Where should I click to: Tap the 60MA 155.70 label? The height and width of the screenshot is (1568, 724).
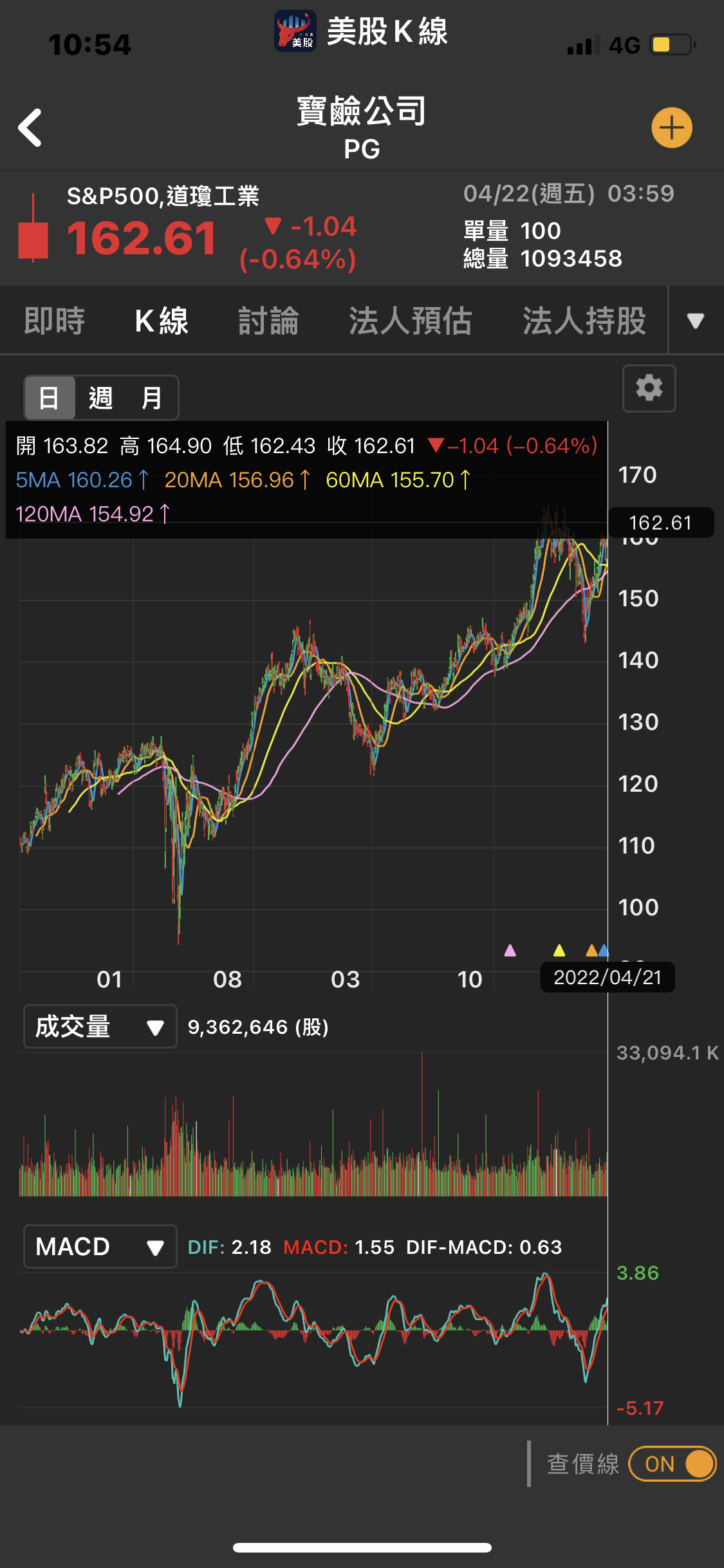(398, 480)
